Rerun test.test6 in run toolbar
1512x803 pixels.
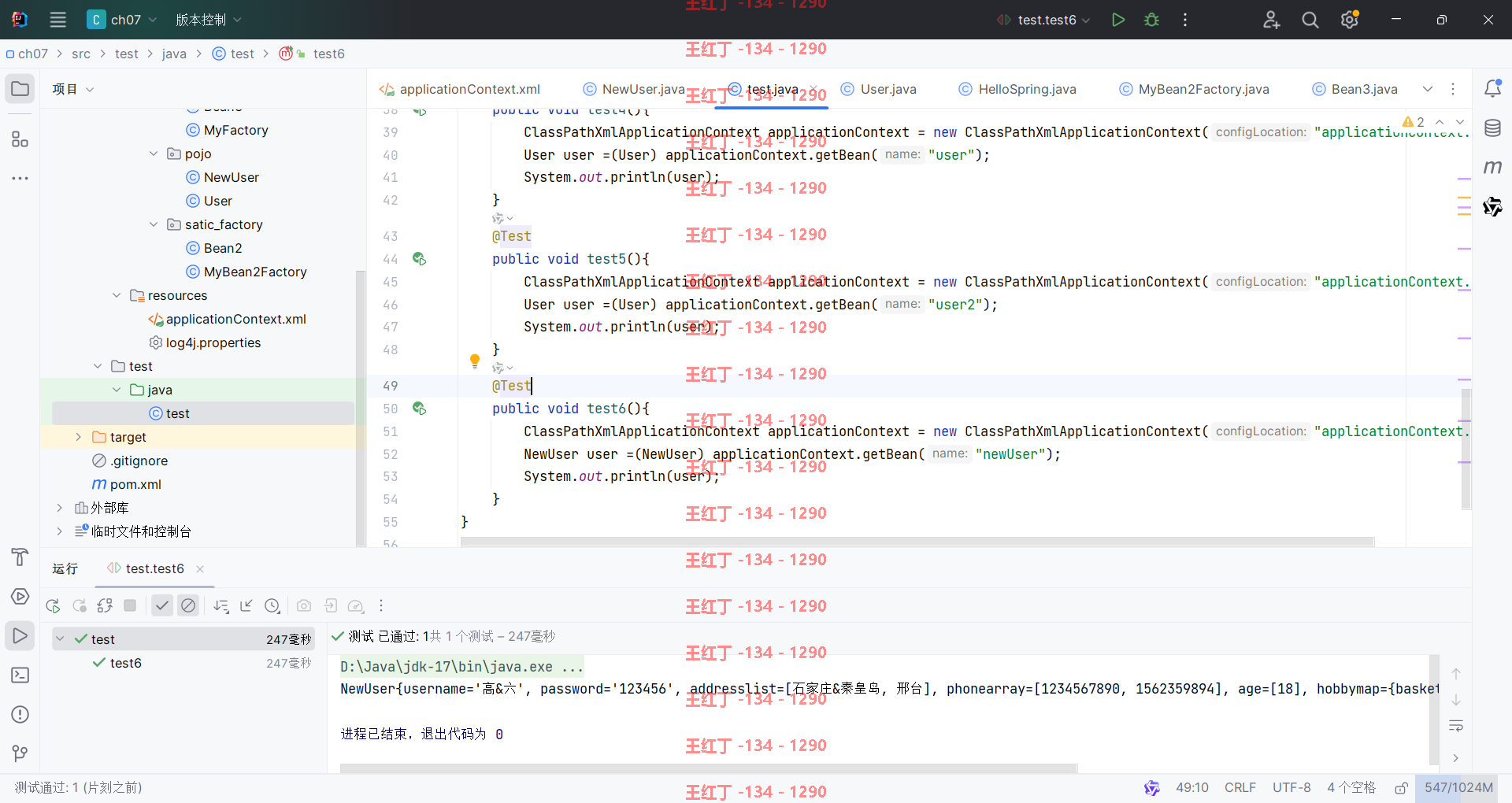tap(53, 605)
